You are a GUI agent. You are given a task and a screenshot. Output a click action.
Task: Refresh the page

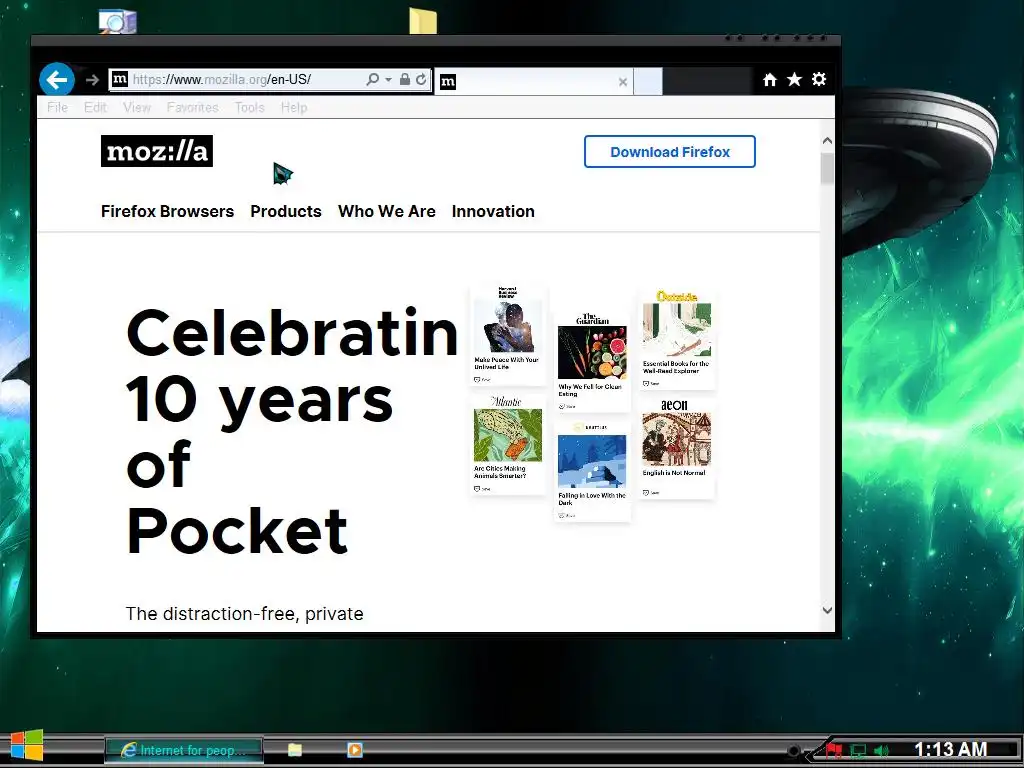(421, 80)
